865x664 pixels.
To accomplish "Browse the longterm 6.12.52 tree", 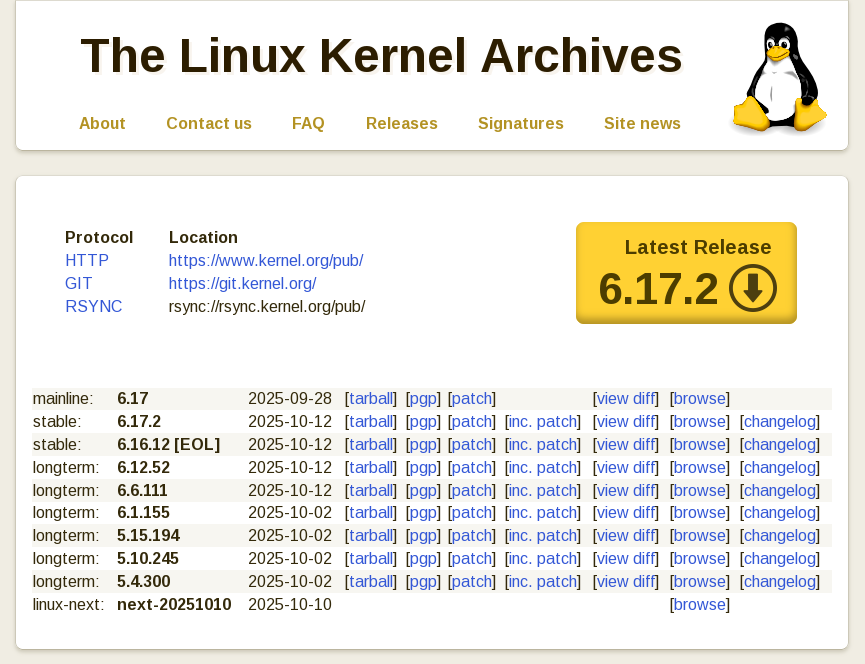I will click(700, 468).
